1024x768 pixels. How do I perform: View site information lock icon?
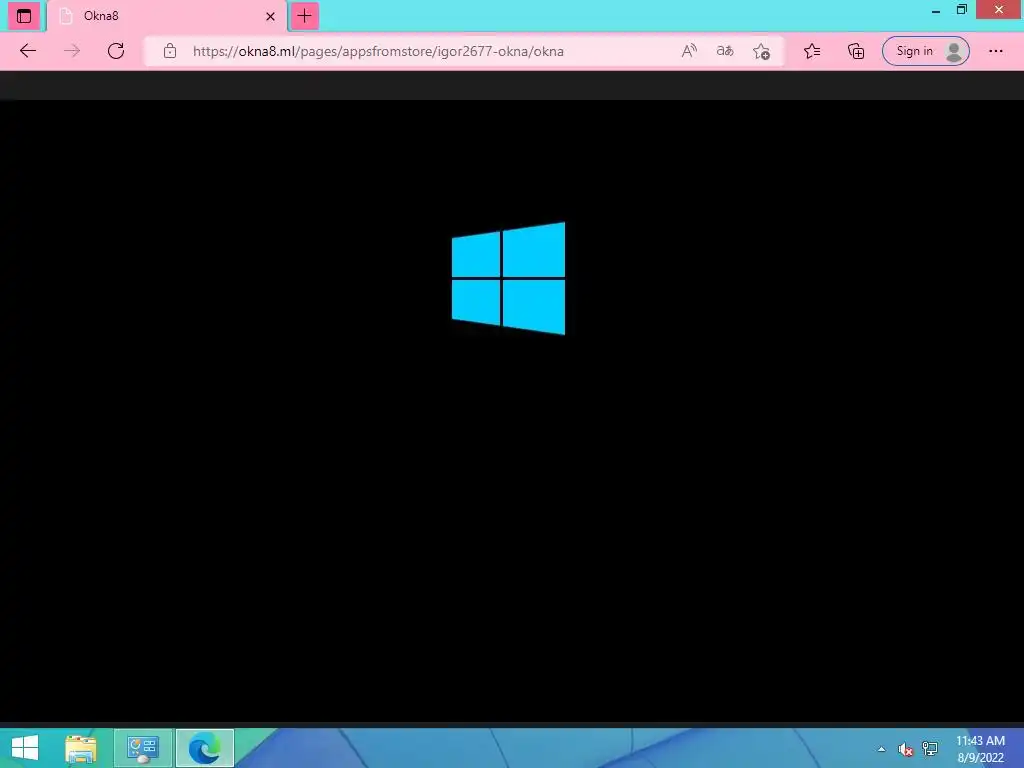click(170, 51)
